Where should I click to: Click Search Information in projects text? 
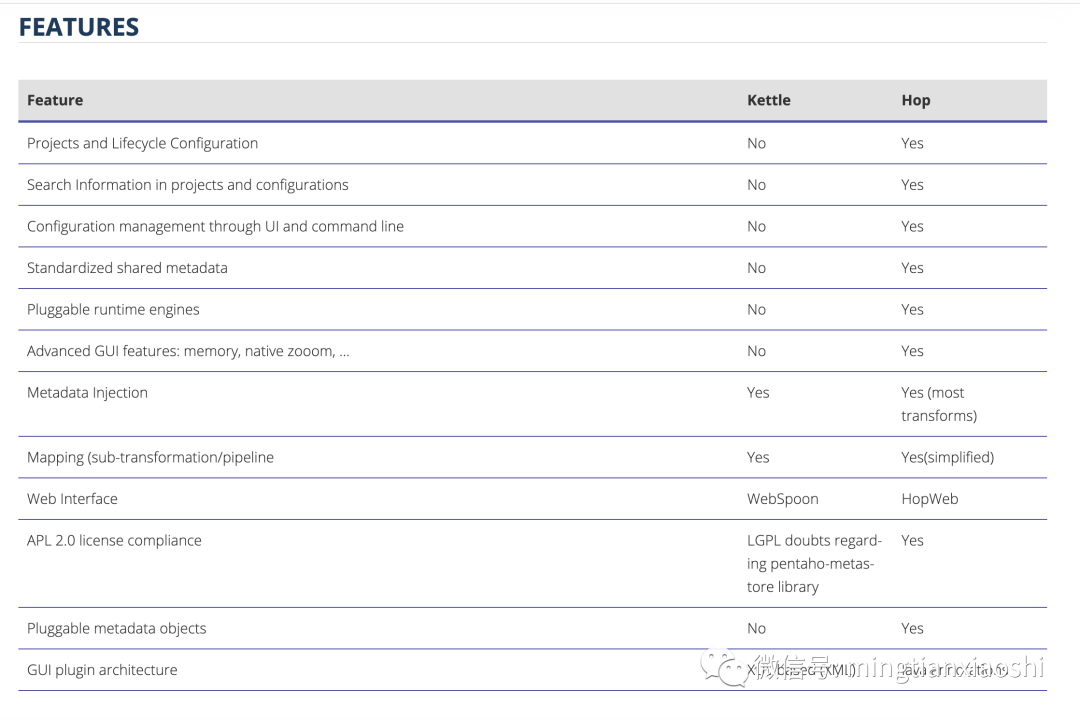(187, 185)
